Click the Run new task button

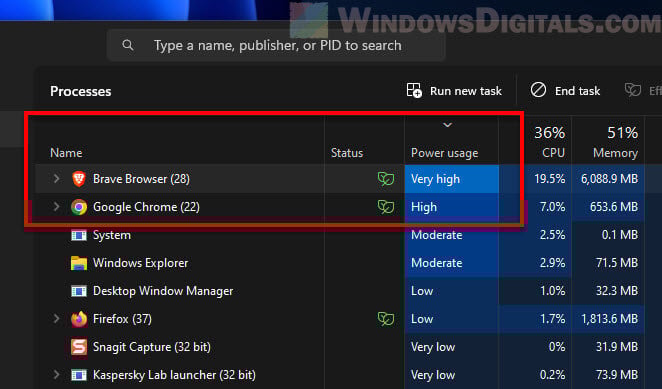[x=454, y=90]
